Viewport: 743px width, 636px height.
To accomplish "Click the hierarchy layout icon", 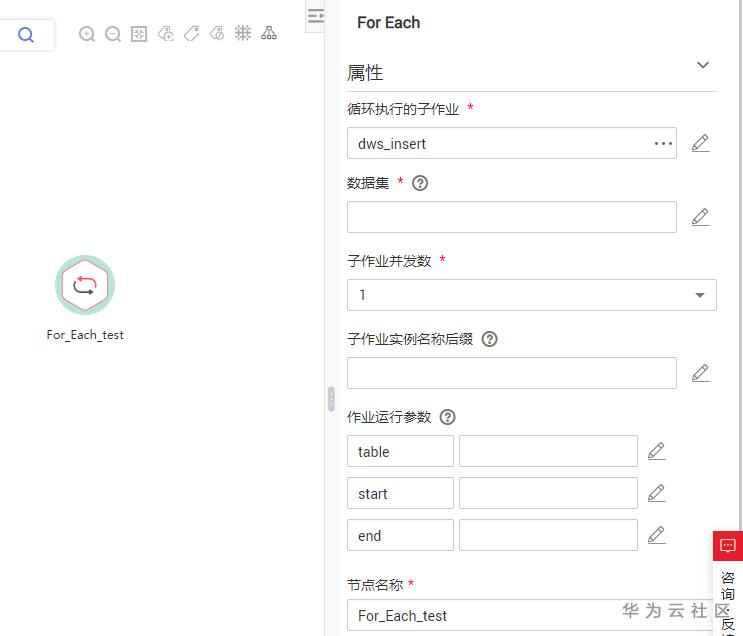I will [269, 34].
